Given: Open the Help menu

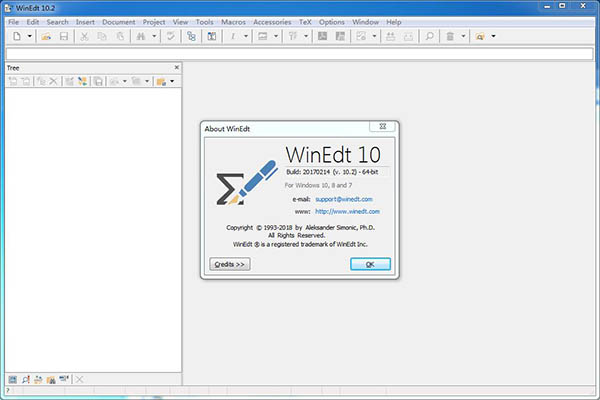Looking at the screenshot, I should point(393,22).
